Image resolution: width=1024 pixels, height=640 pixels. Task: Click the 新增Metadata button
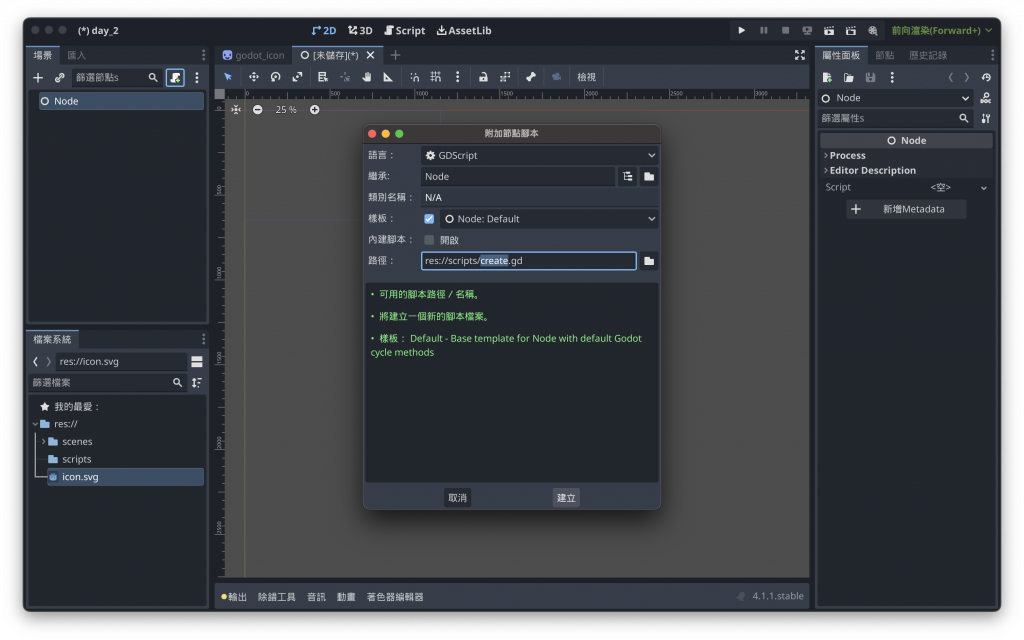coord(906,209)
